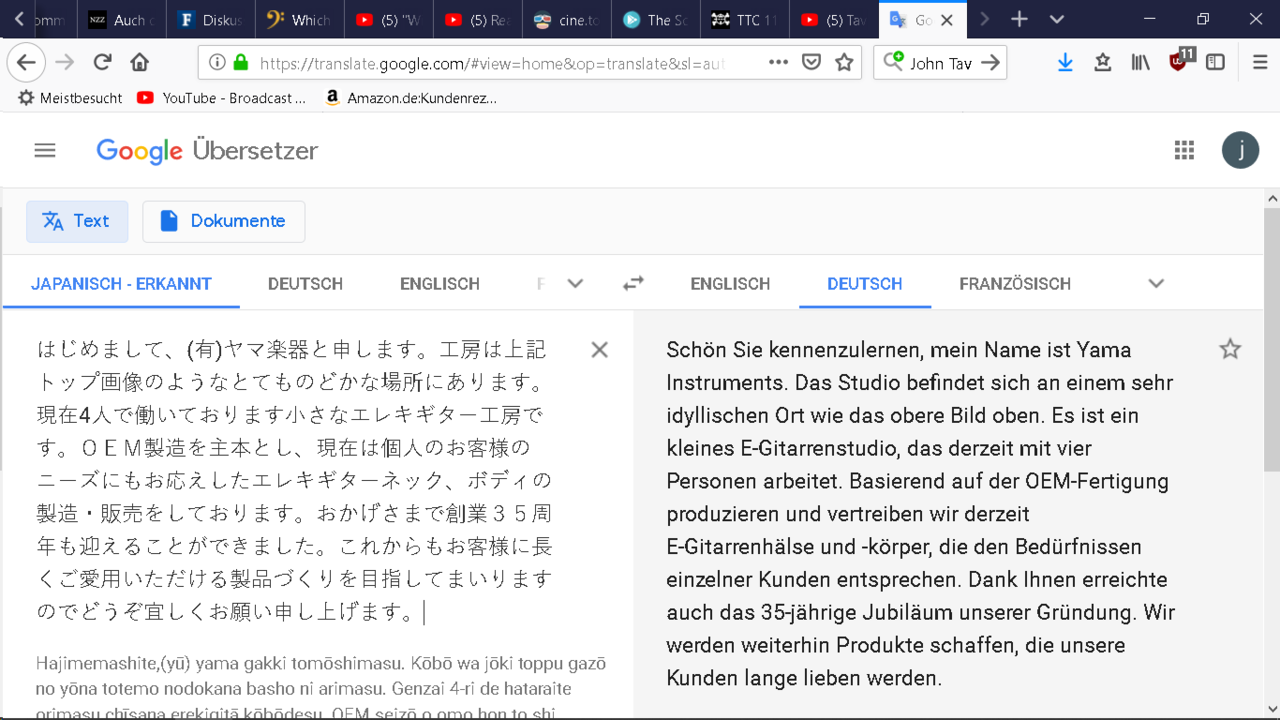1280x720 pixels.
Task: Open the Library icon
Action: (x=1141, y=62)
